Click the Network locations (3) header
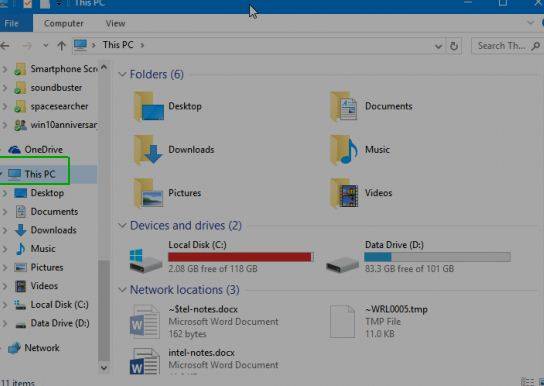 pos(185,290)
